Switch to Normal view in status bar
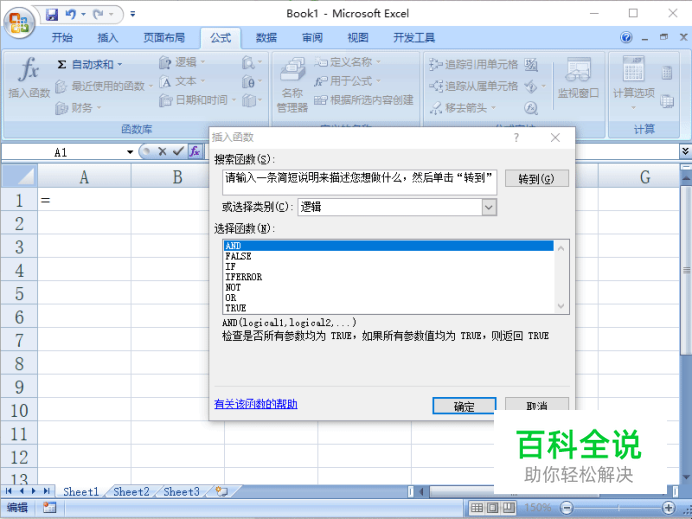This screenshot has width=692, height=519. 477,508
